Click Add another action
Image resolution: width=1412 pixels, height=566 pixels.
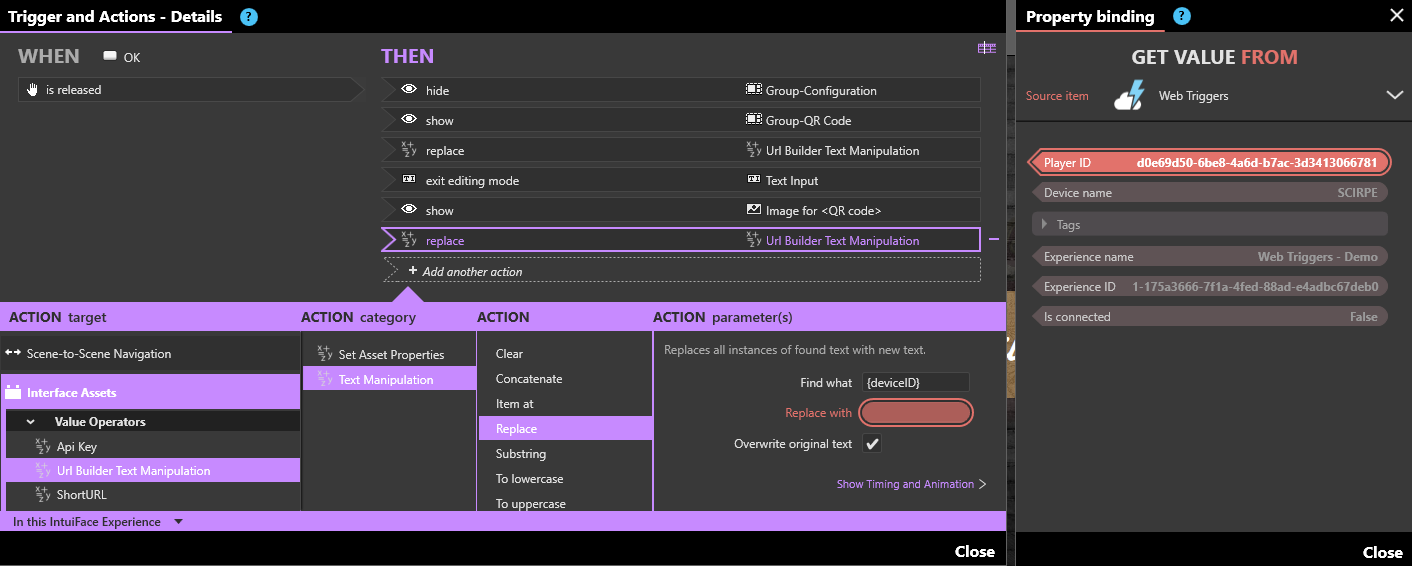(x=471, y=271)
